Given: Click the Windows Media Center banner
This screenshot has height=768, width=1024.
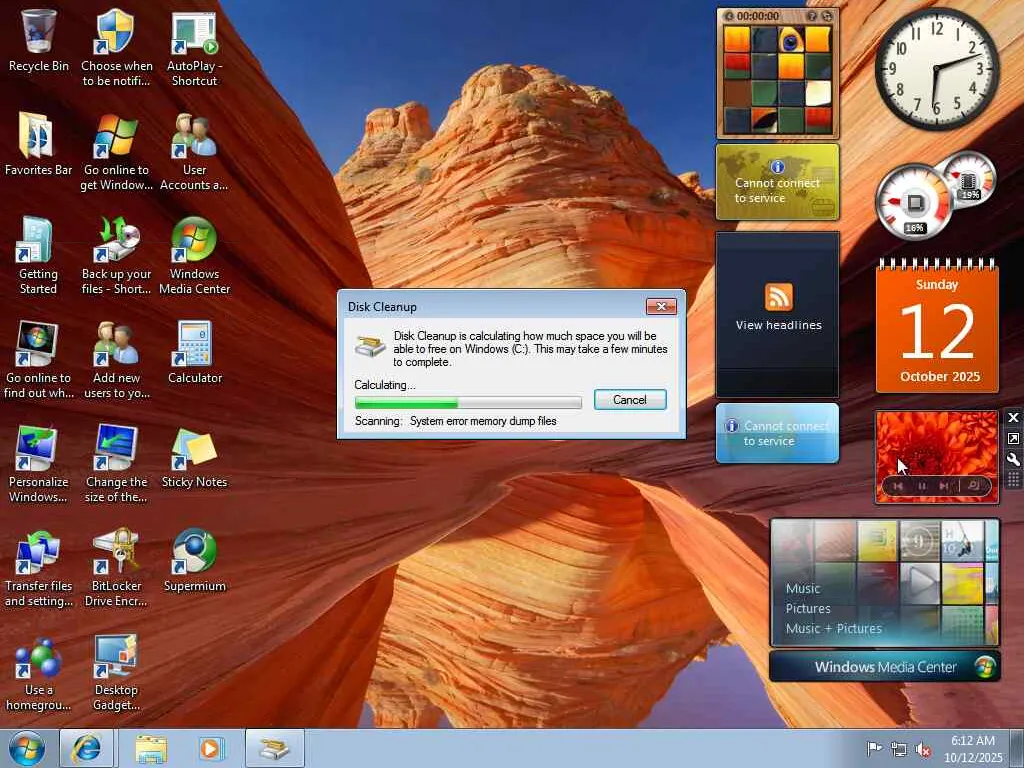Looking at the screenshot, I should [885, 667].
